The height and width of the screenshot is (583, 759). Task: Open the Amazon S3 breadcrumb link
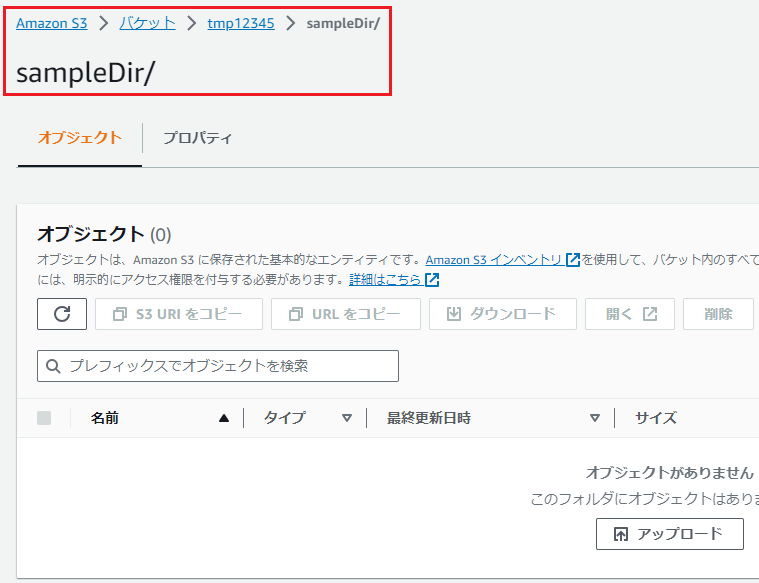click(51, 23)
